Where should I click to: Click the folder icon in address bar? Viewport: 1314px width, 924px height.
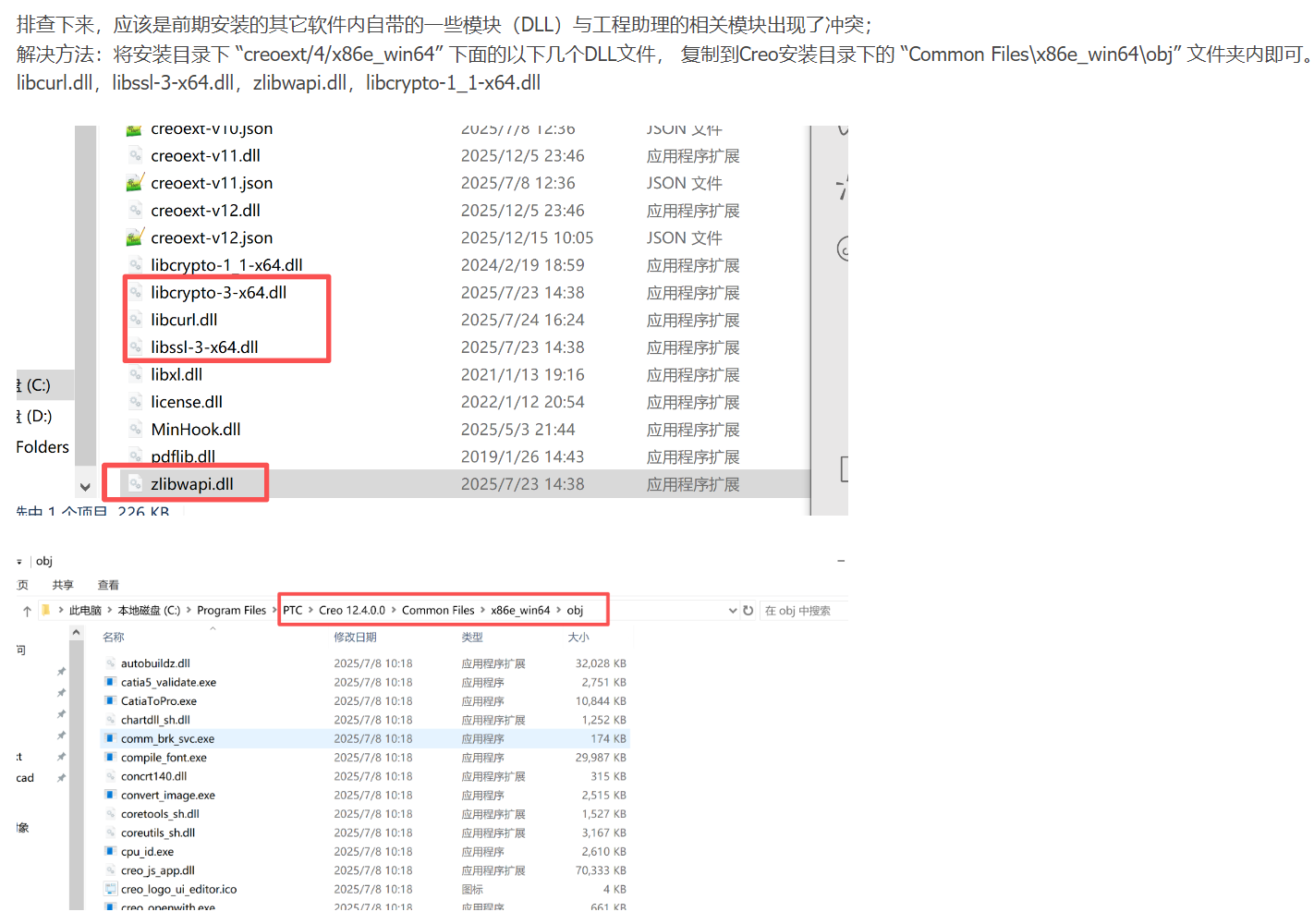click(x=45, y=611)
